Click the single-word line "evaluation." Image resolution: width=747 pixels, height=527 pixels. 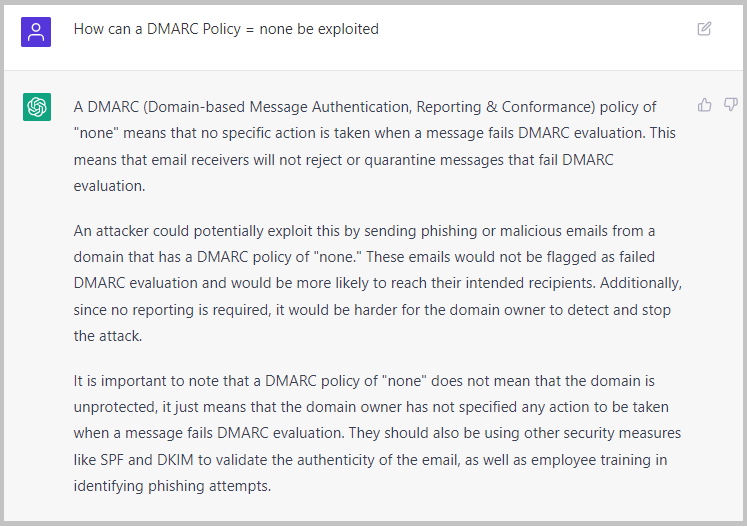109,186
